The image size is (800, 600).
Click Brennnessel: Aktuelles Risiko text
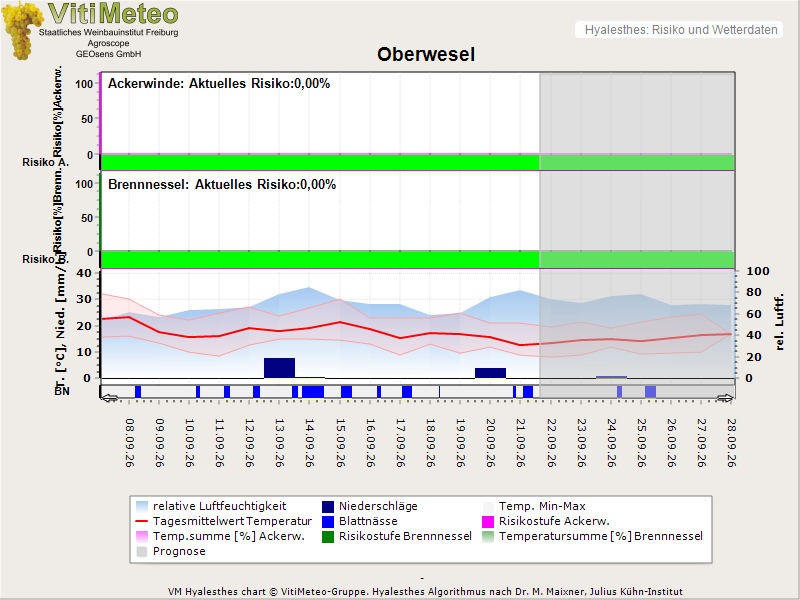coord(222,185)
